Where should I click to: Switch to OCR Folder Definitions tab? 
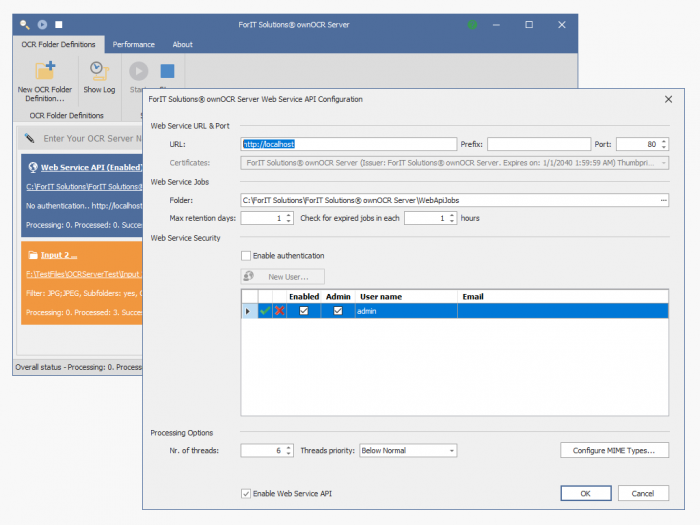click(58, 45)
